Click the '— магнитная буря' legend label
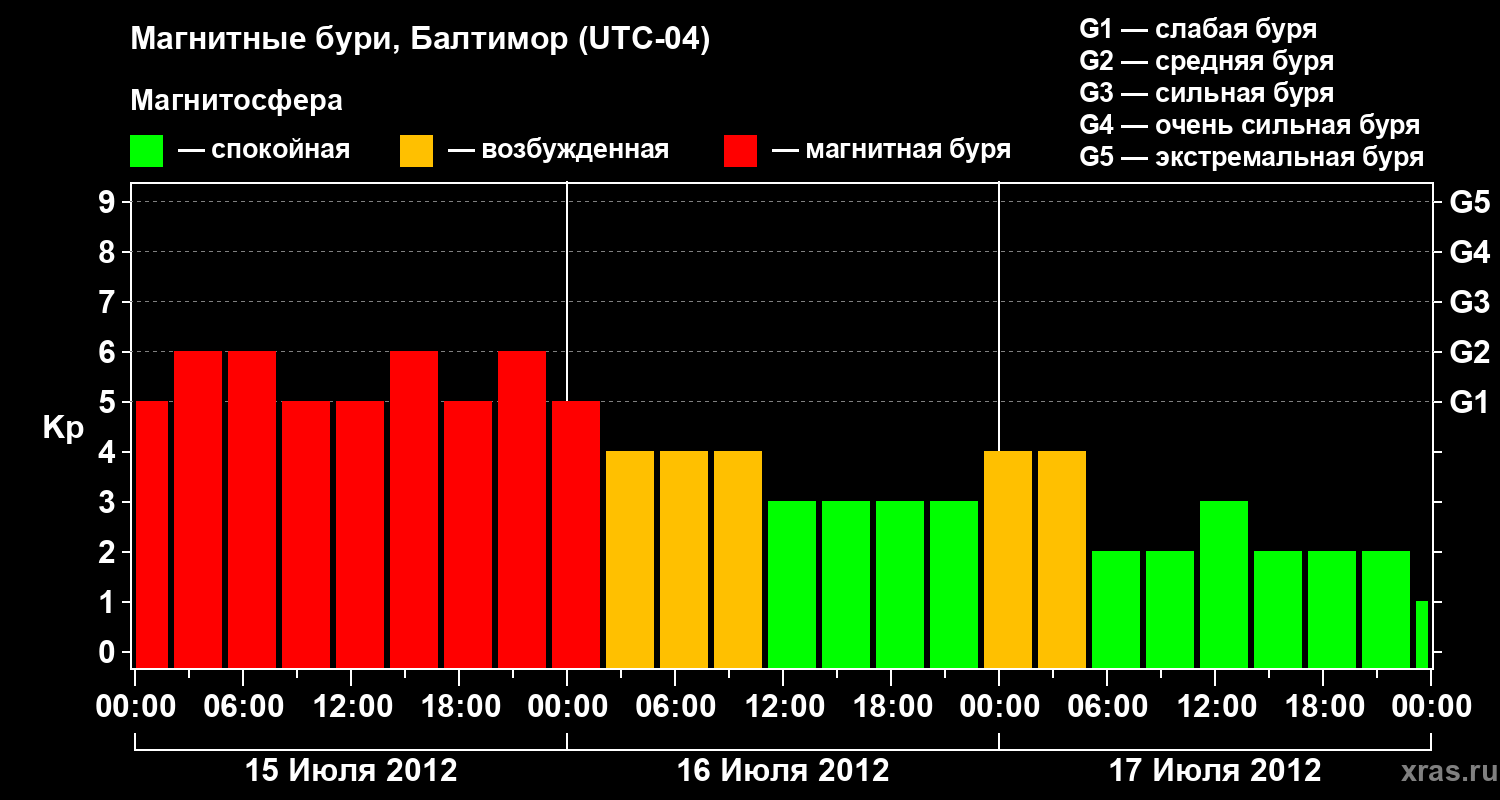Screen dimensions: 1500x800 tap(892, 150)
